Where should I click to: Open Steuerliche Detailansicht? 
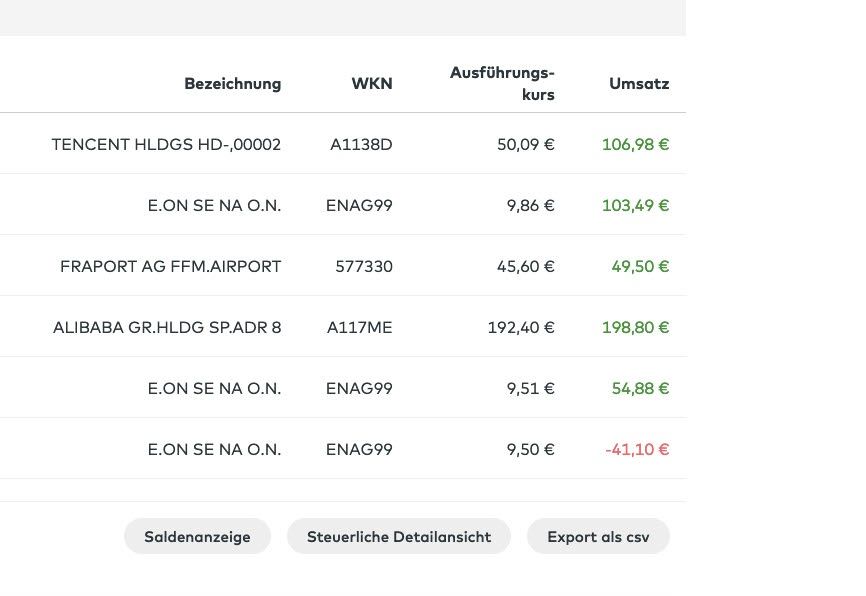click(x=398, y=536)
